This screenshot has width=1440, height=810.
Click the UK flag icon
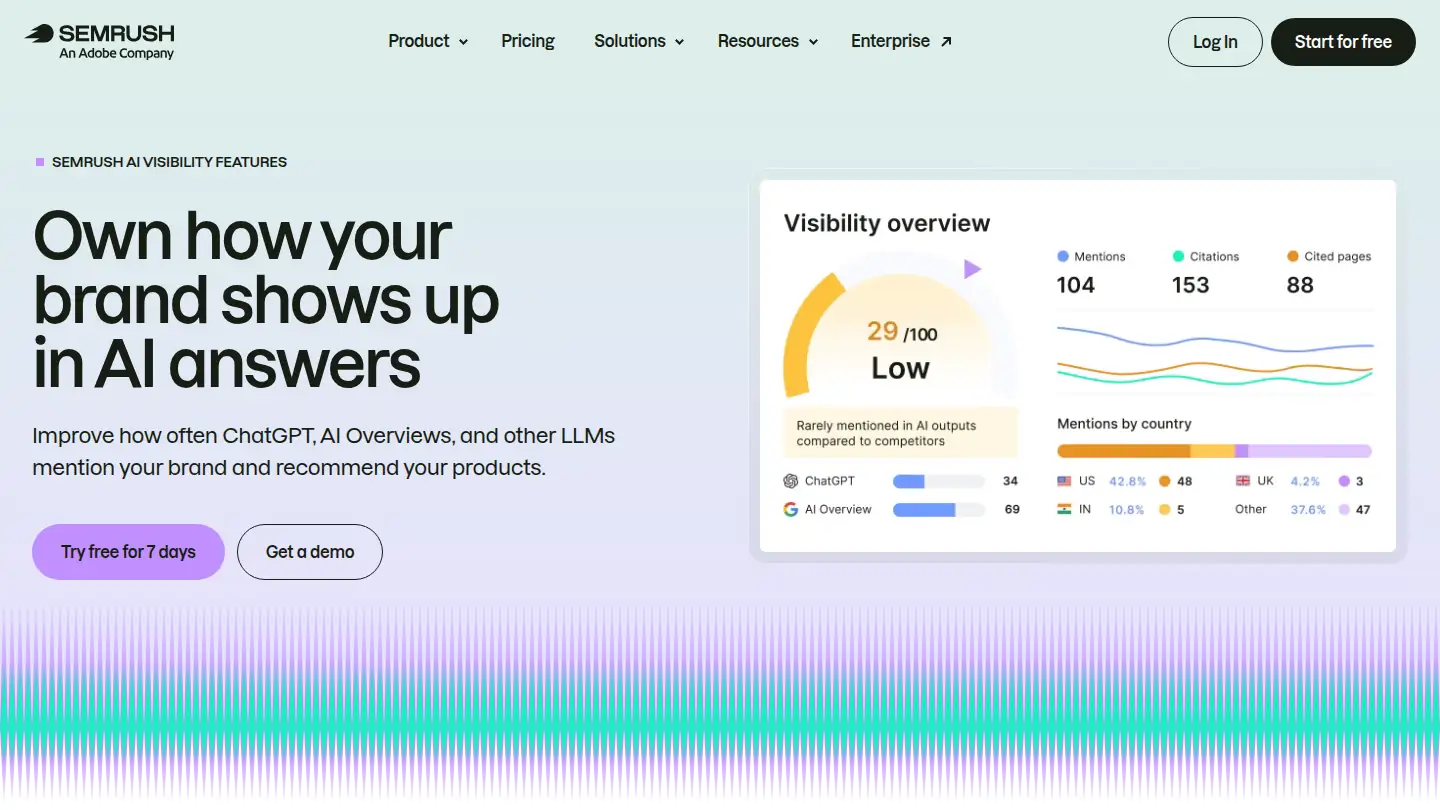(1243, 481)
